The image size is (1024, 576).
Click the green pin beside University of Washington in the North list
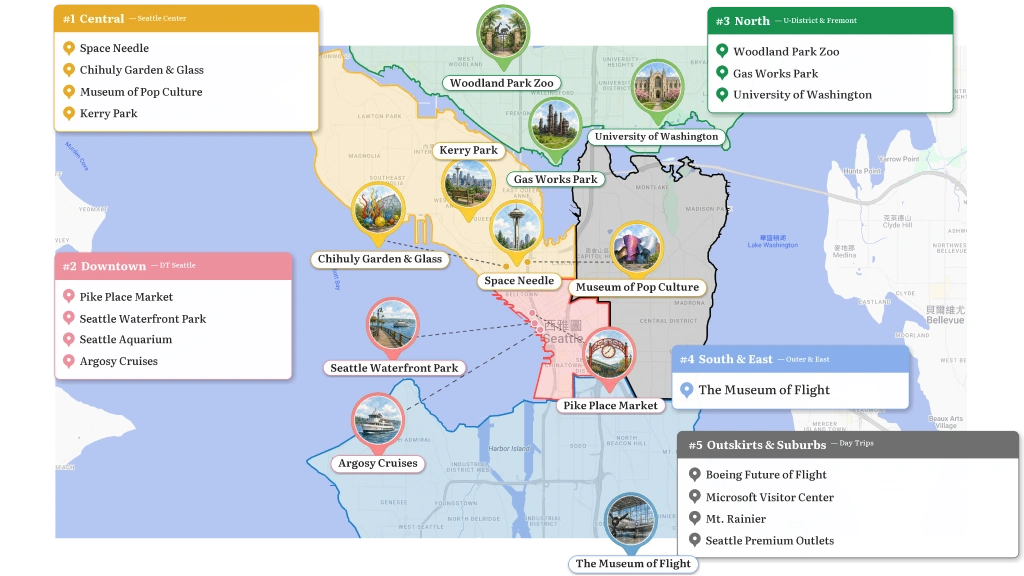(x=722, y=94)
